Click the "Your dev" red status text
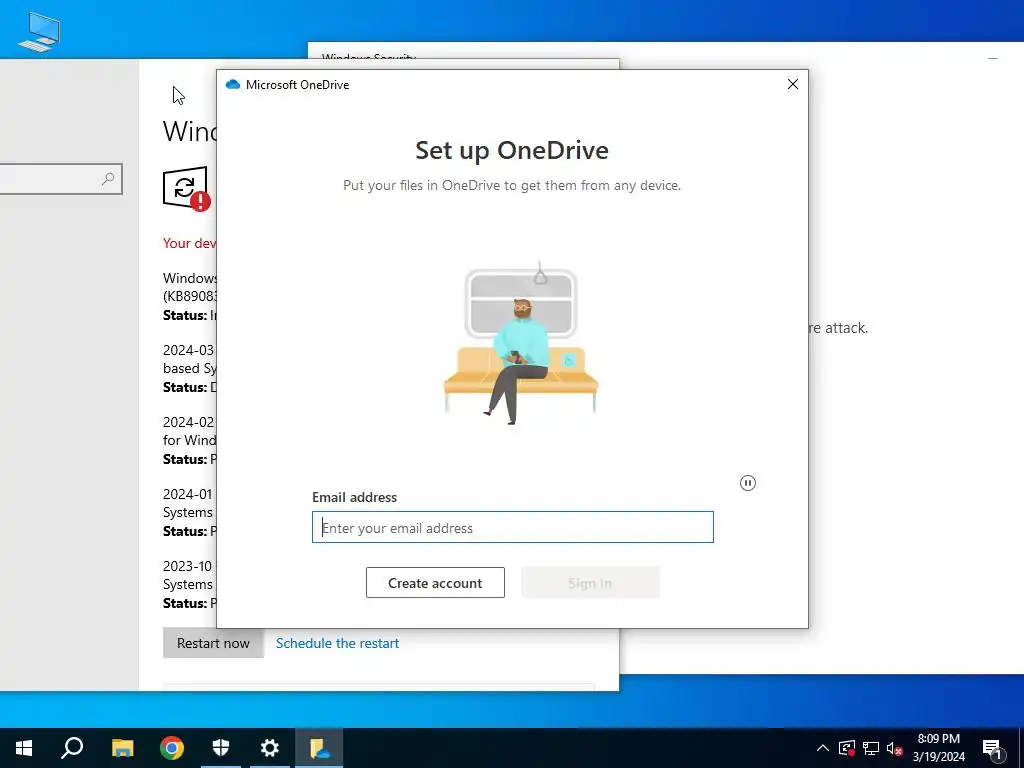This screenshot has height=768, width=1024. click(189, 243)
